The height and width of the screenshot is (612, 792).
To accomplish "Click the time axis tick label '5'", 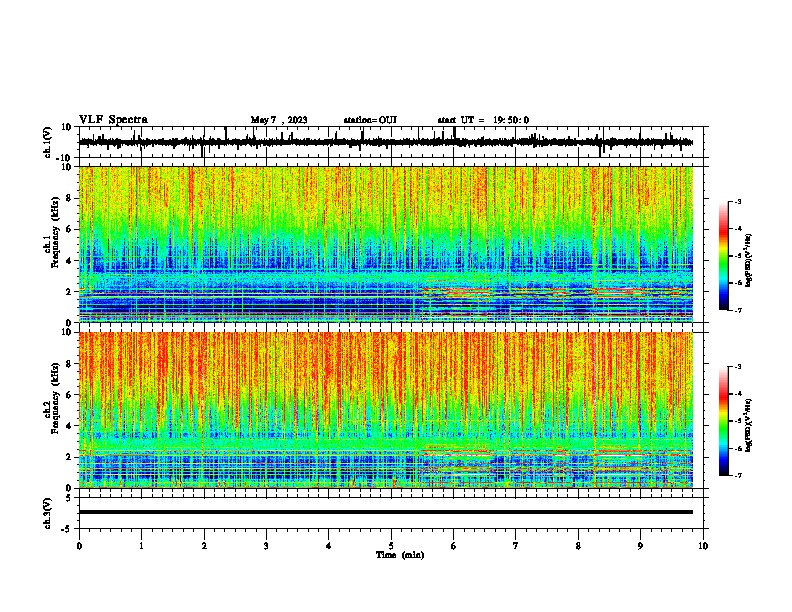I will (x=391, y=546).
